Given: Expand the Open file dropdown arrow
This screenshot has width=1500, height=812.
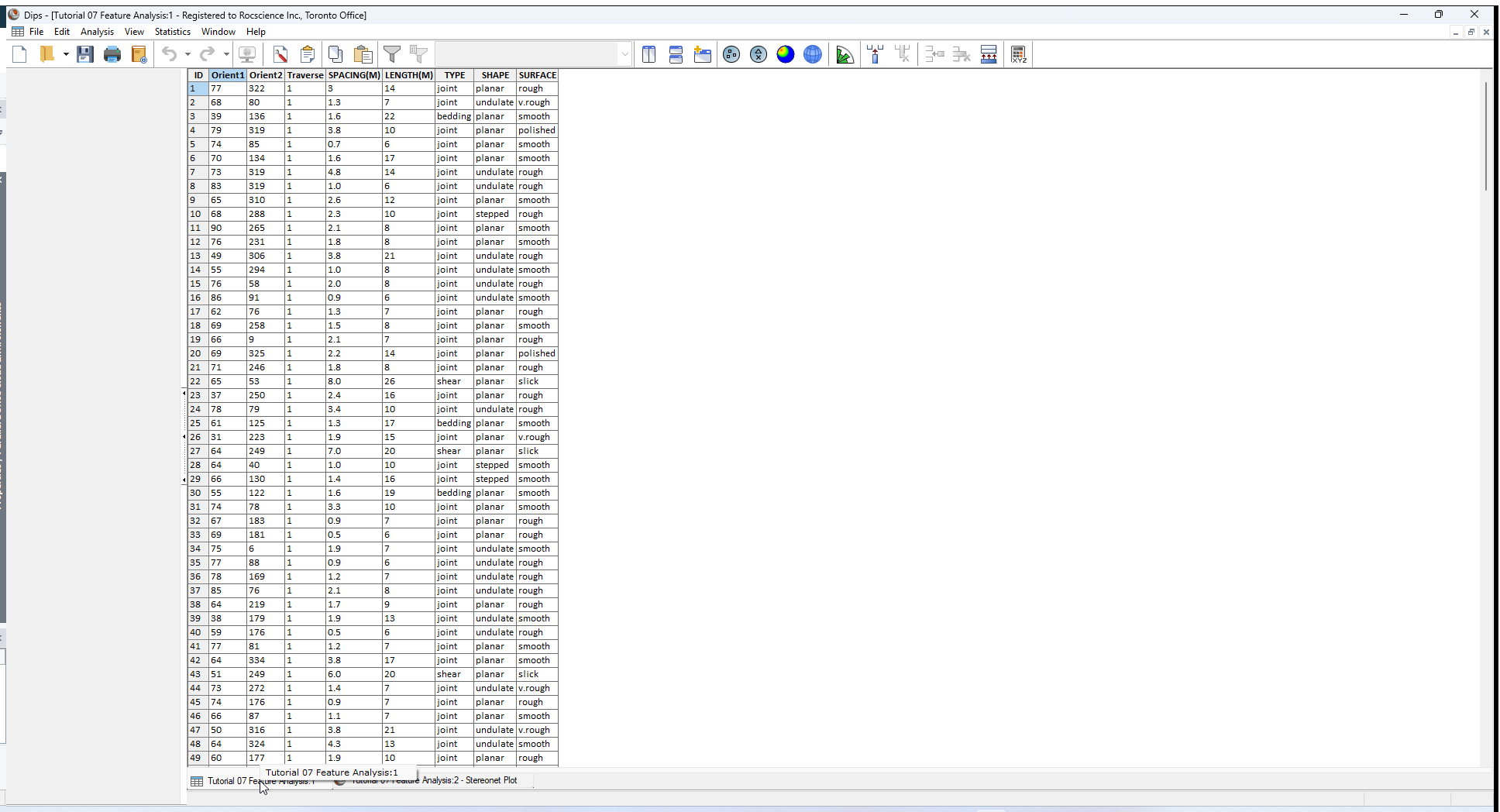Looking at the screenshot, I should pos(67,54).
